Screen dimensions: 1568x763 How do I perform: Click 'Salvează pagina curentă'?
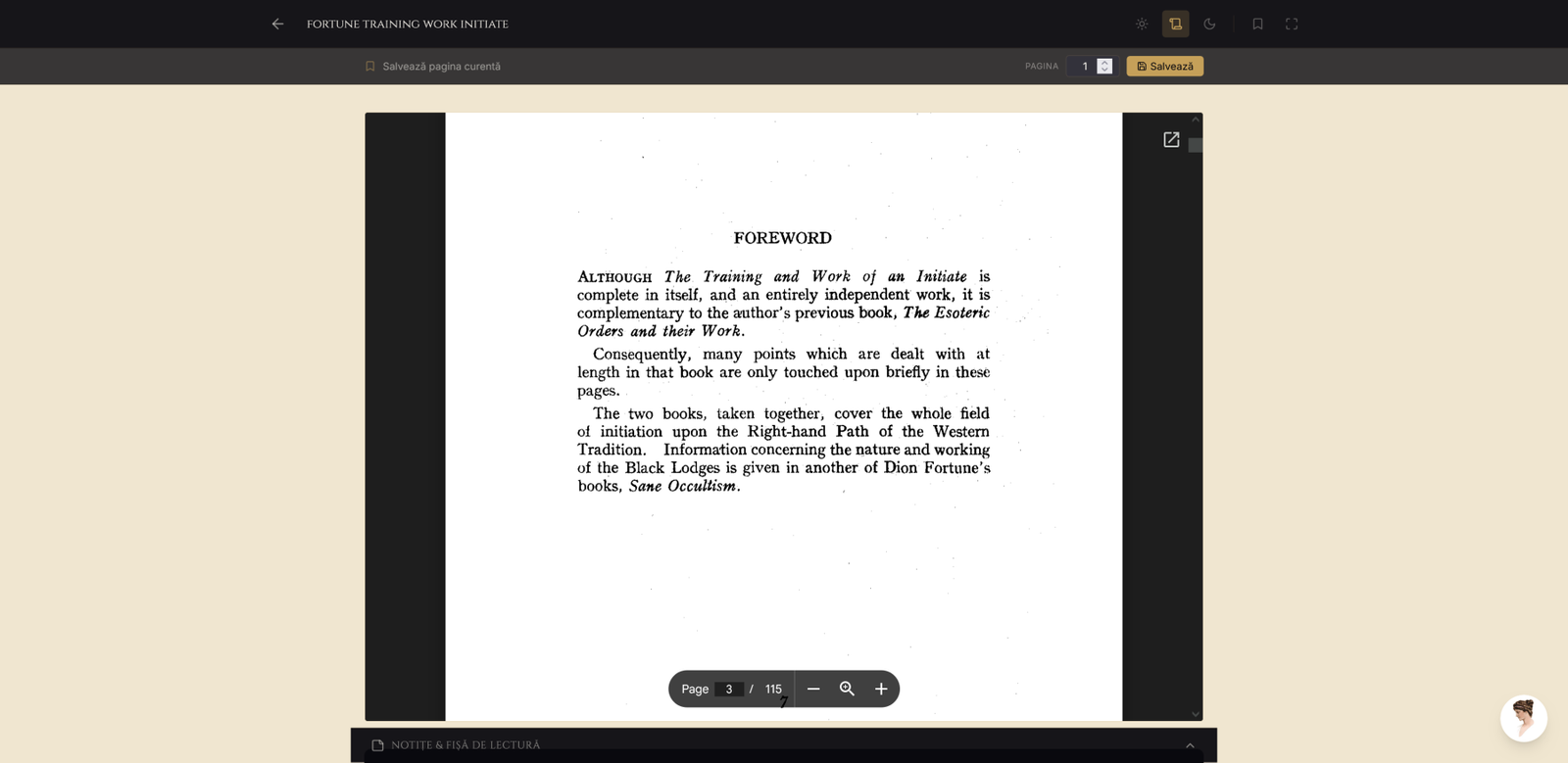click(x=433, y=67)
